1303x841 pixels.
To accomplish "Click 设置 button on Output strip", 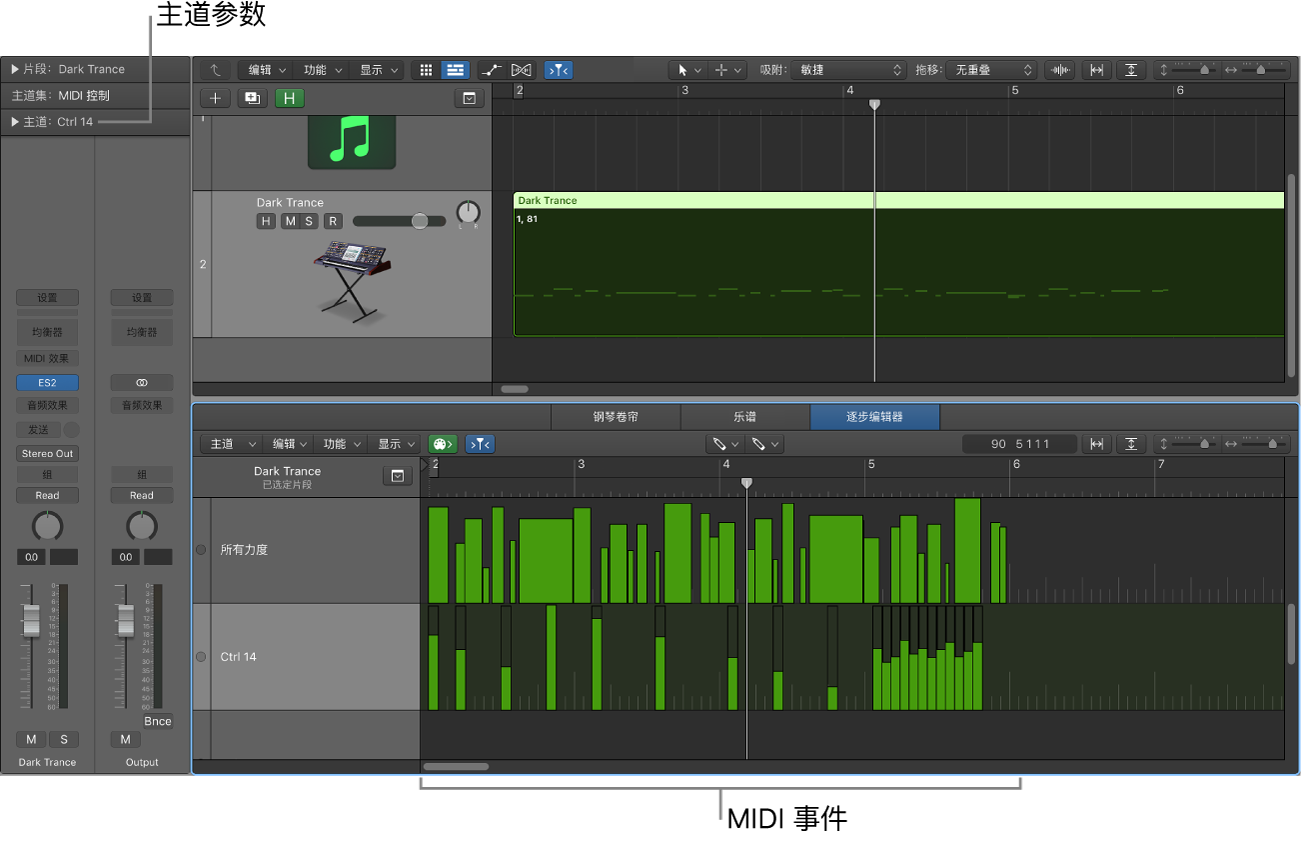I will pos(142,298).
